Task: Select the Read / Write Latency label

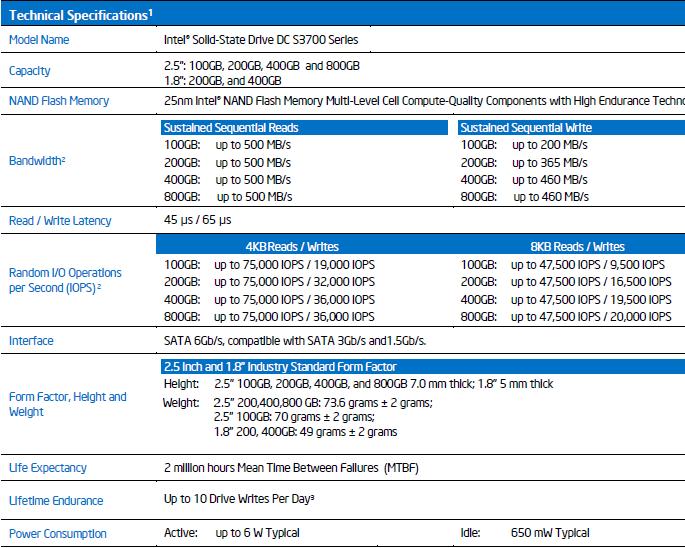Action: [x=60, y=221]
